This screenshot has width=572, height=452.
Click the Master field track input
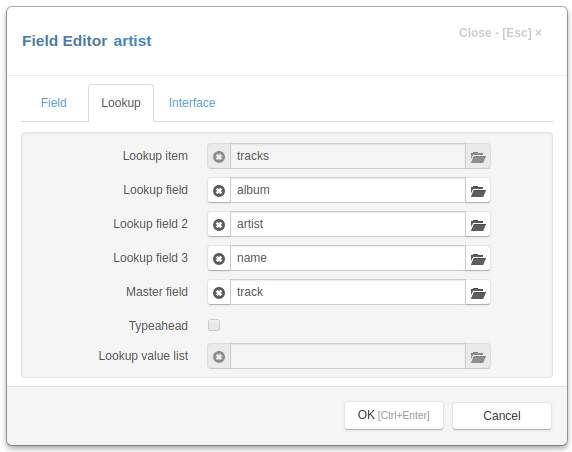pyautogui.click(x=348, y=292)
